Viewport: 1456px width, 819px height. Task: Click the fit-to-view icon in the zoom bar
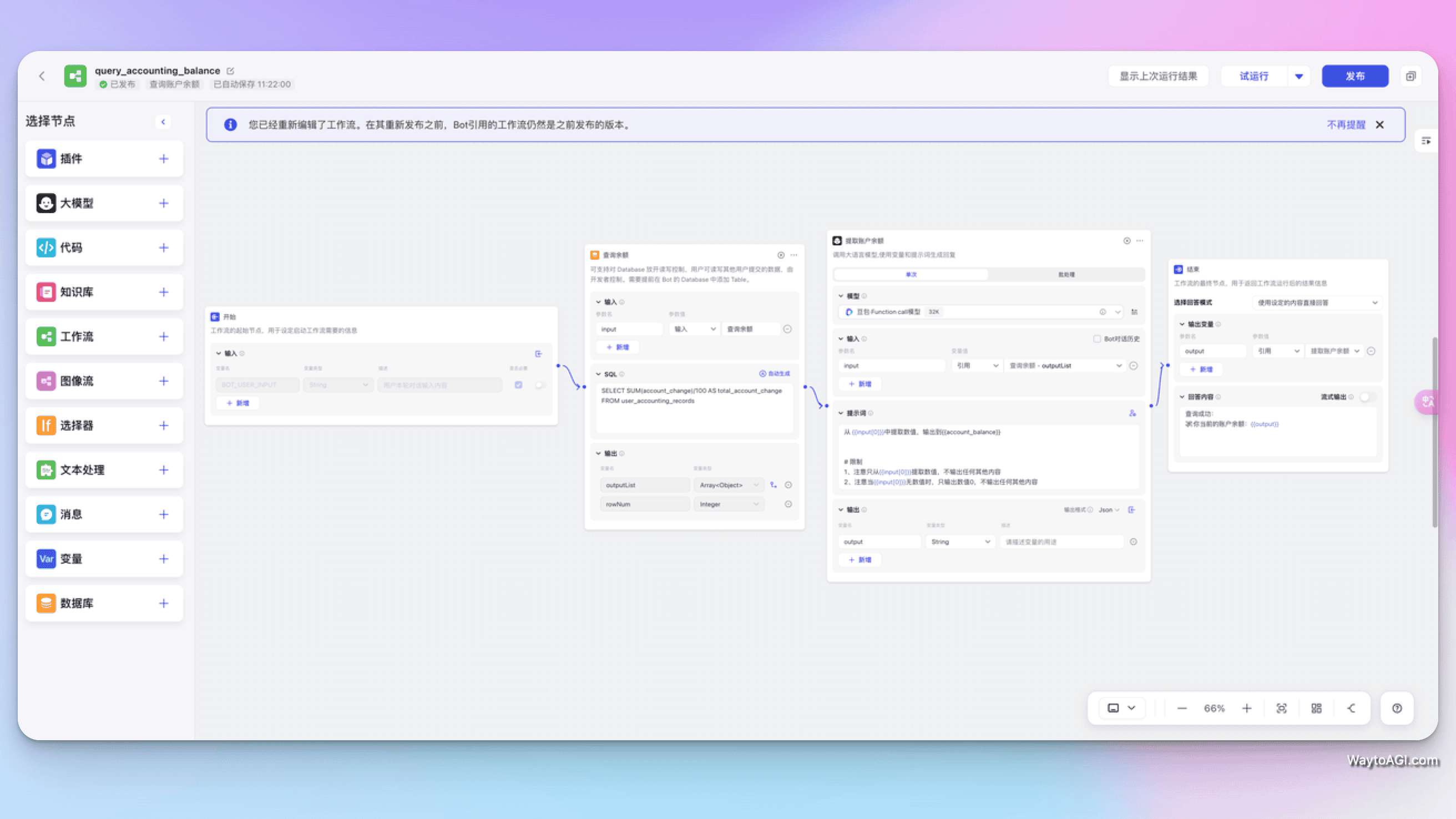(x=1281, y=708)
